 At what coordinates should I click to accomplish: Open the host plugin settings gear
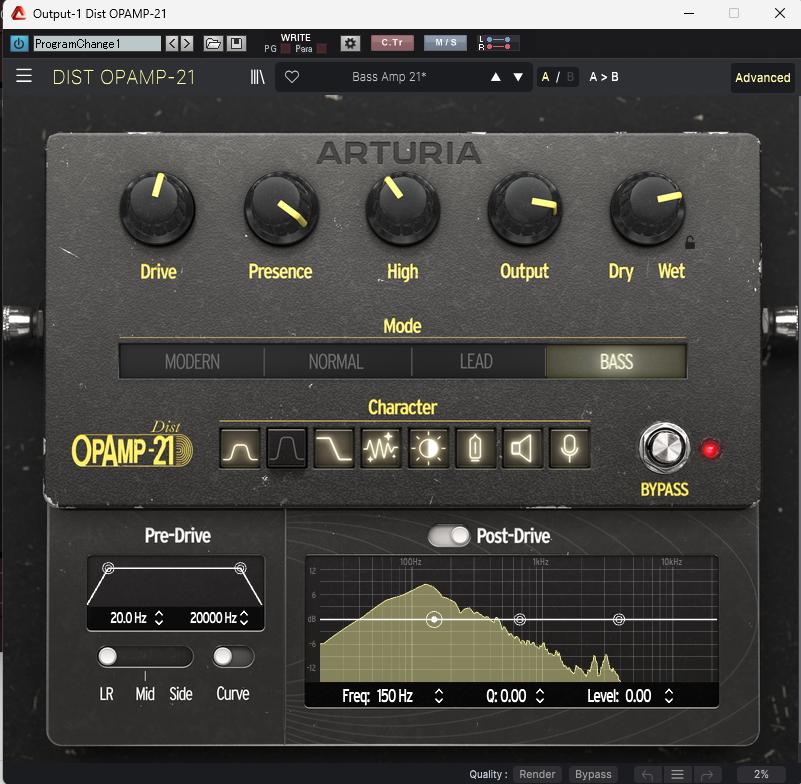350,43
